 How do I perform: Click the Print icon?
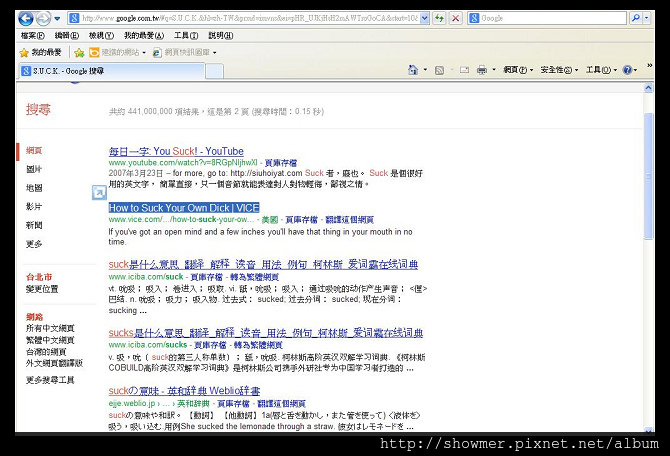click(482, 70)
